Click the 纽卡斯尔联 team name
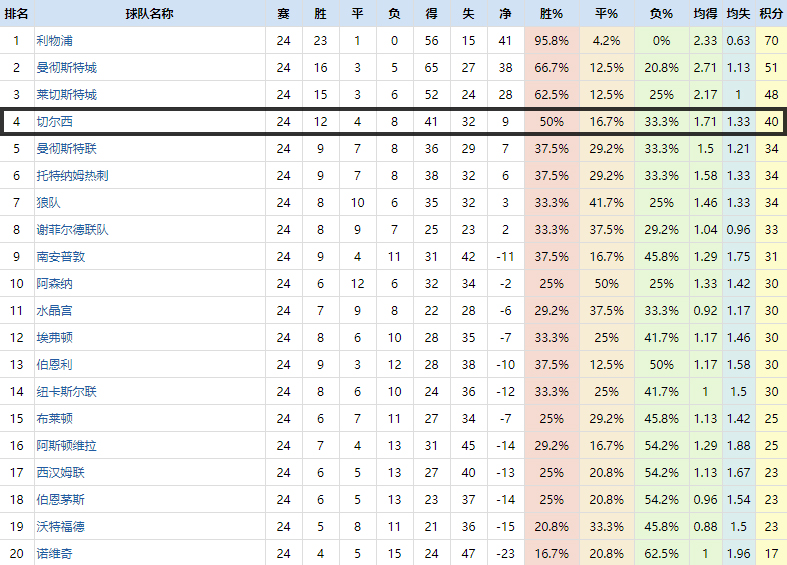Screen dimensions: 787x565 tap(66, 392)
